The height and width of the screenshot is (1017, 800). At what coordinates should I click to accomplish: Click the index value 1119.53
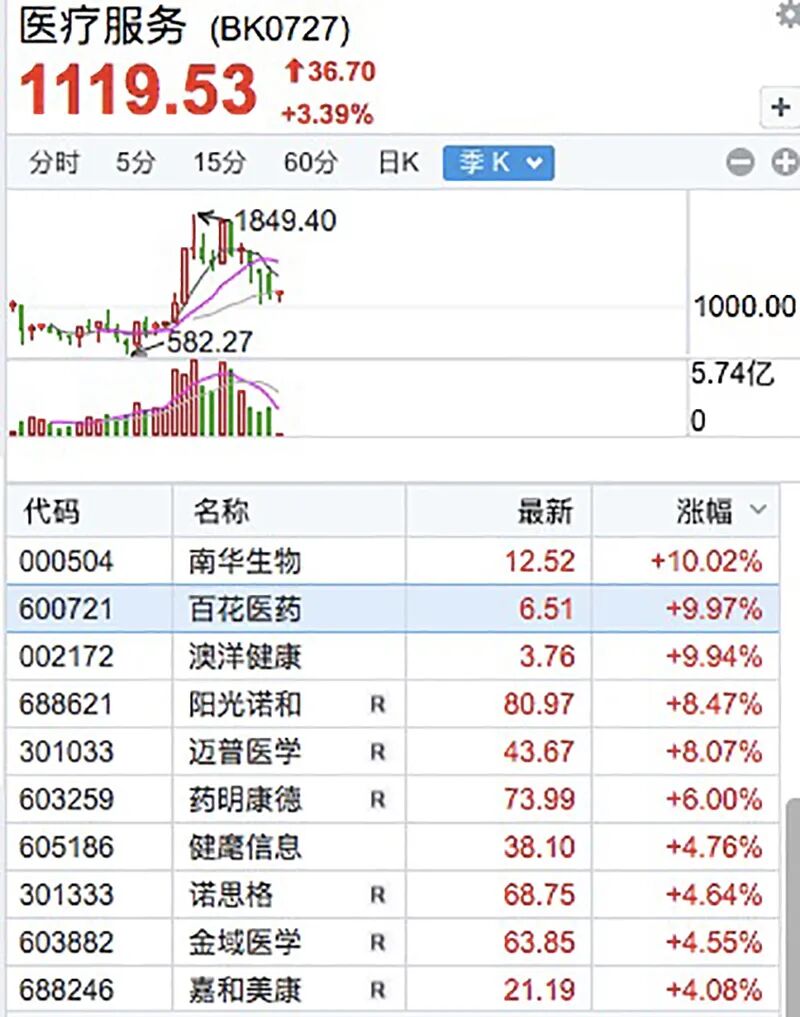point(138,90)
